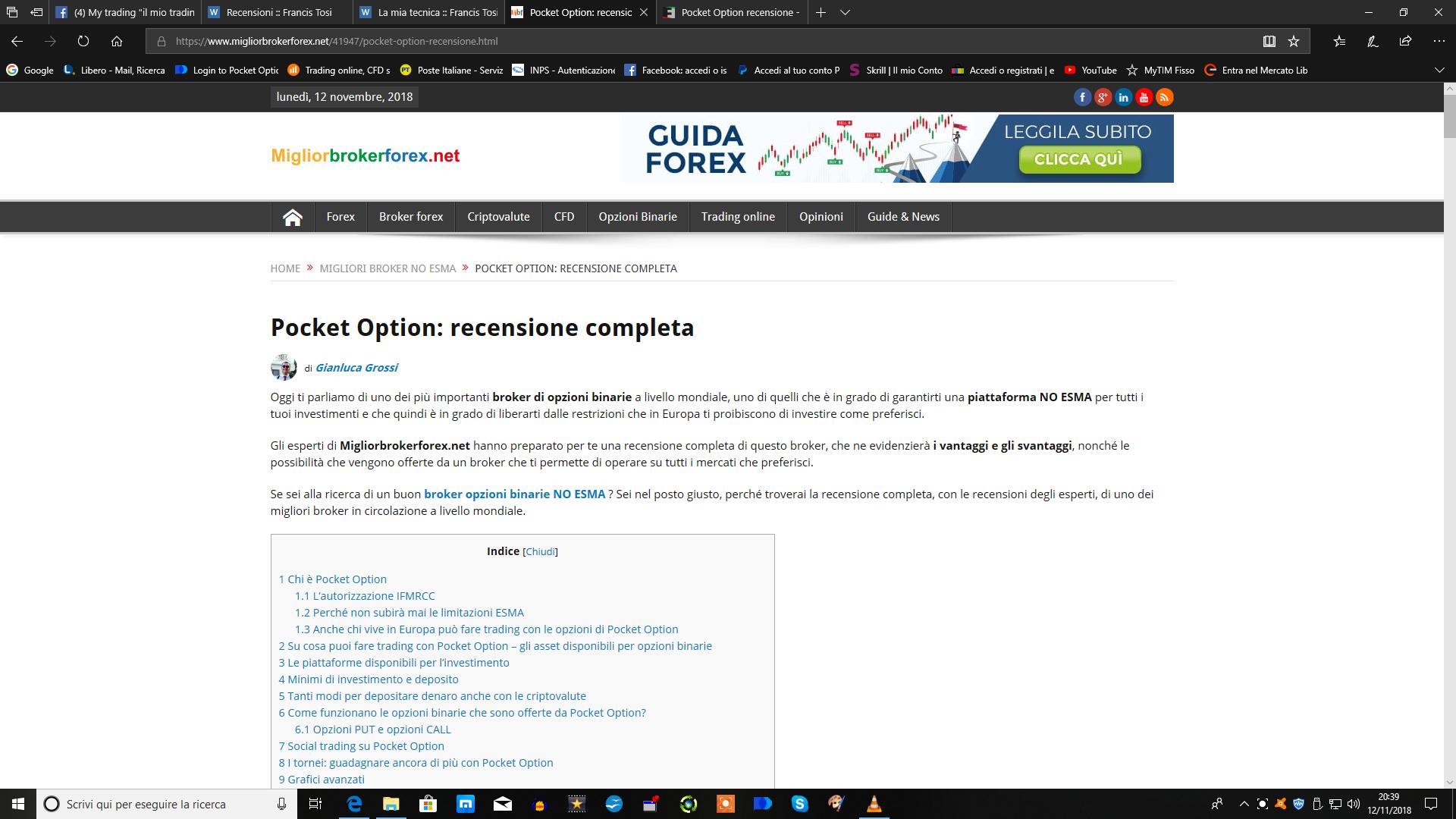This screenshot has width=1456, height=819.
Task: Open the Forex menu item
Action: pyautogui.click(x=340, y=217)
